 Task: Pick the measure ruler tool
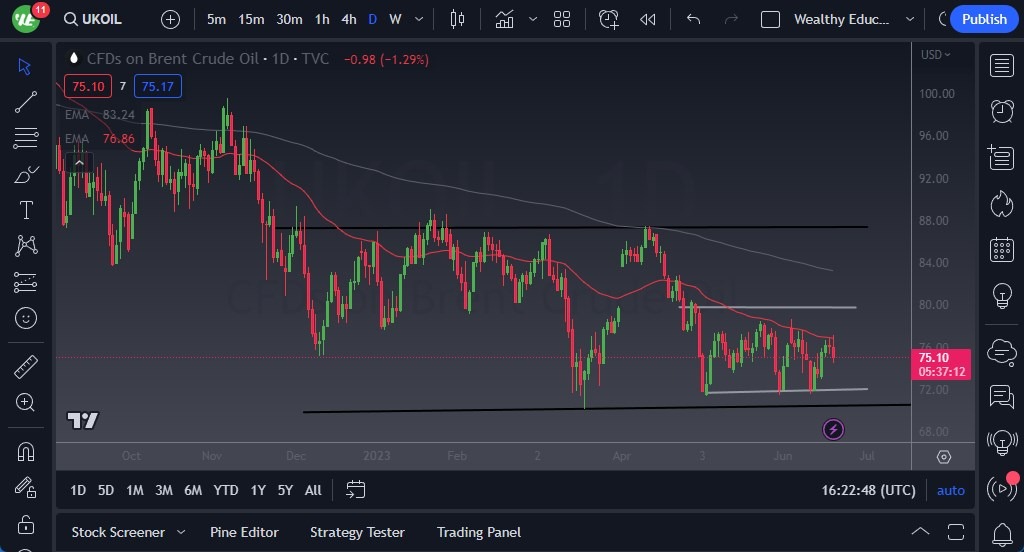[x=26, y=367]
